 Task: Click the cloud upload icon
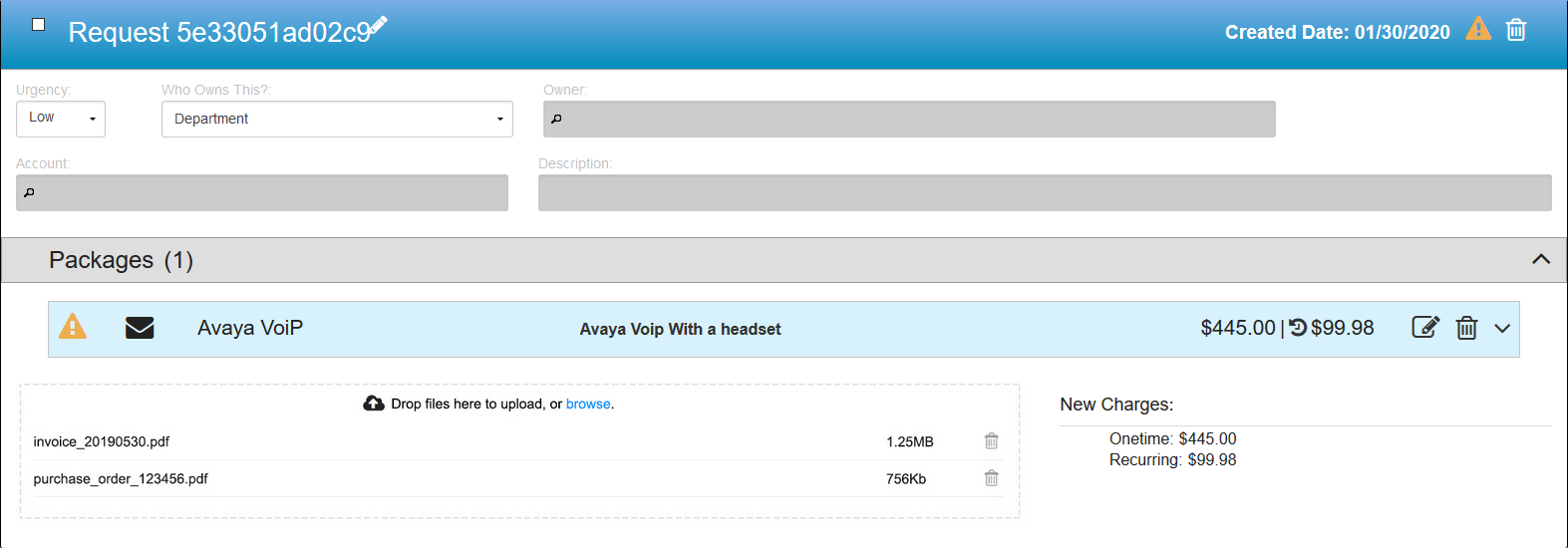(374, 404)
